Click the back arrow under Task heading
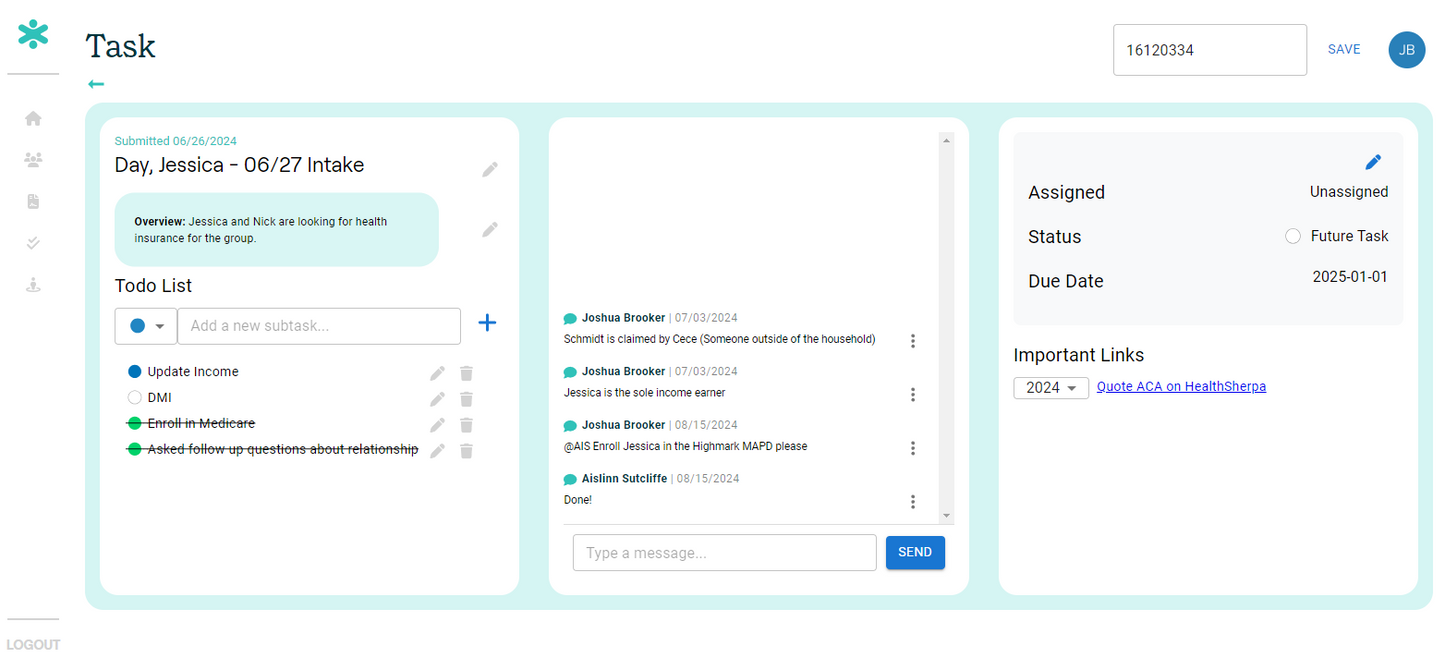Image resolution: width=1445 pixels, height=670 pixels. (x=96, y=85)
